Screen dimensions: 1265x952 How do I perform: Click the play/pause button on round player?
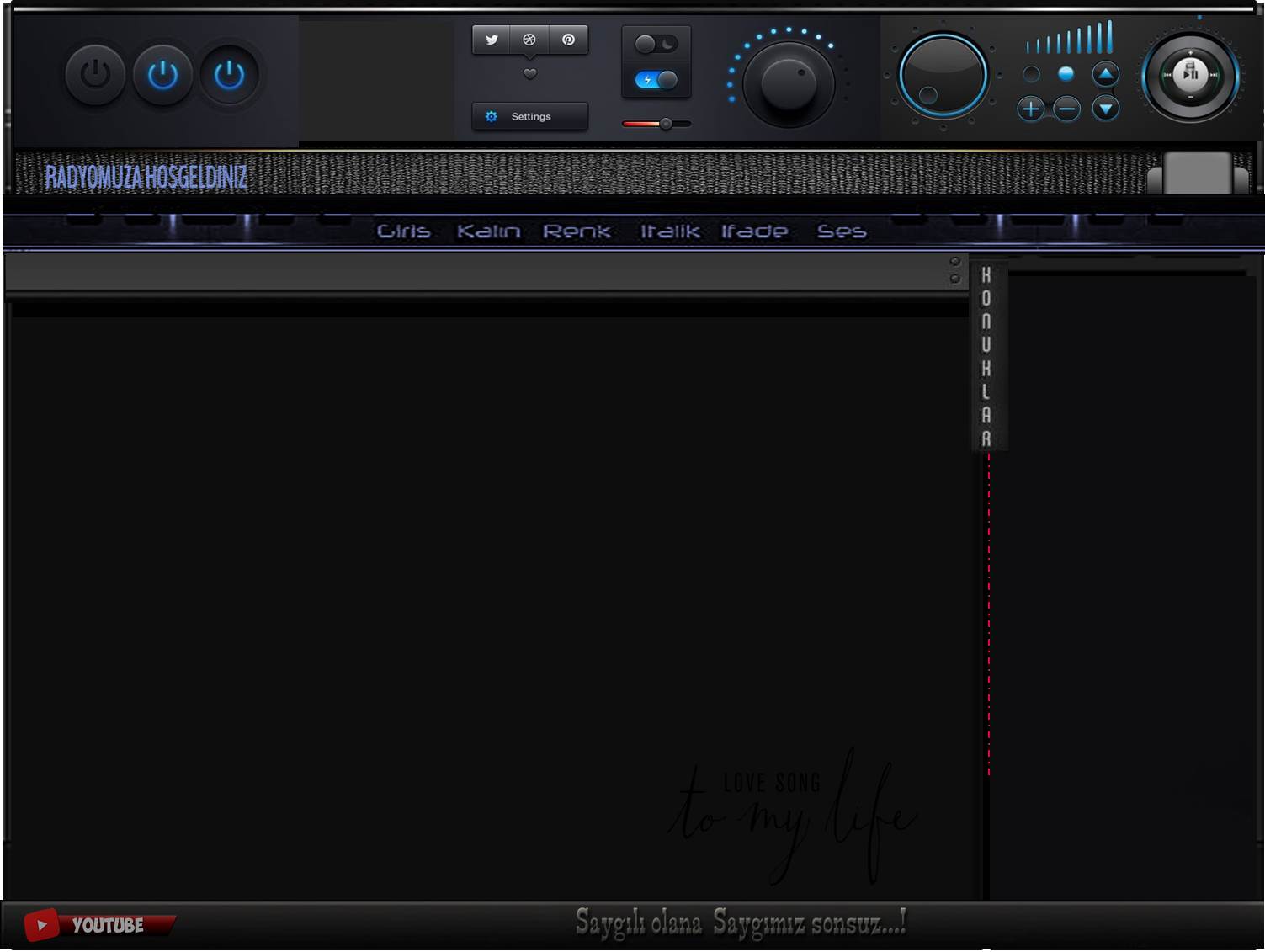click(1190, 74)
